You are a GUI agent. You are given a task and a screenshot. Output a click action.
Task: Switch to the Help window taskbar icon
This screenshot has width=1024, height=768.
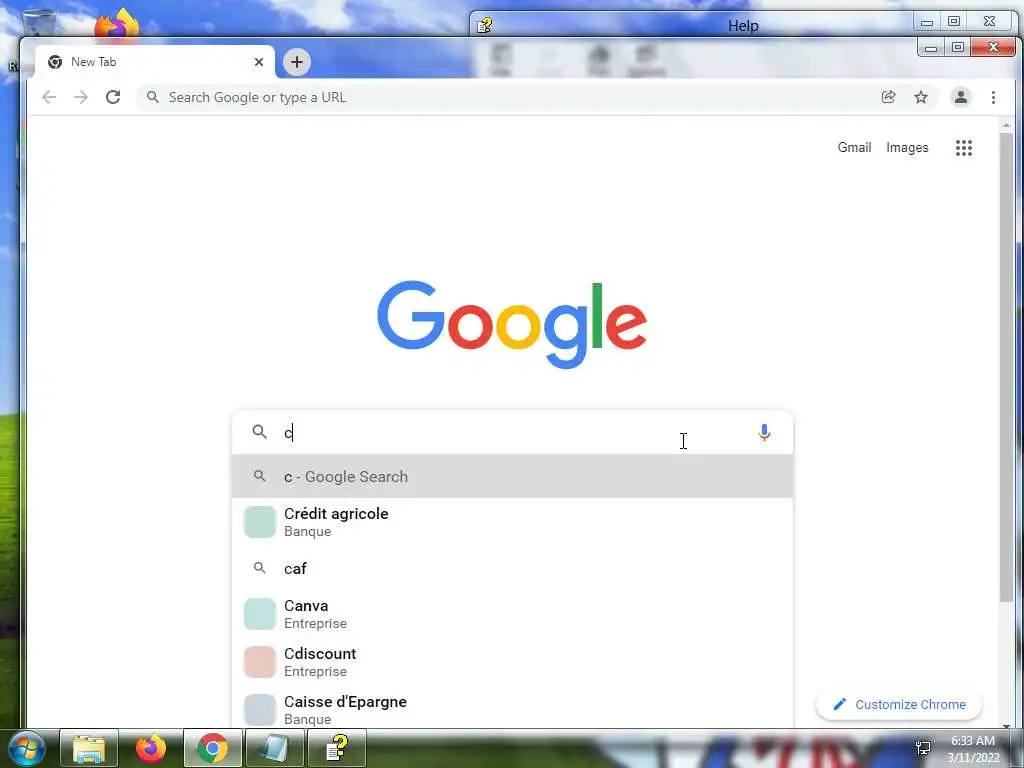(x=337, y=748)
